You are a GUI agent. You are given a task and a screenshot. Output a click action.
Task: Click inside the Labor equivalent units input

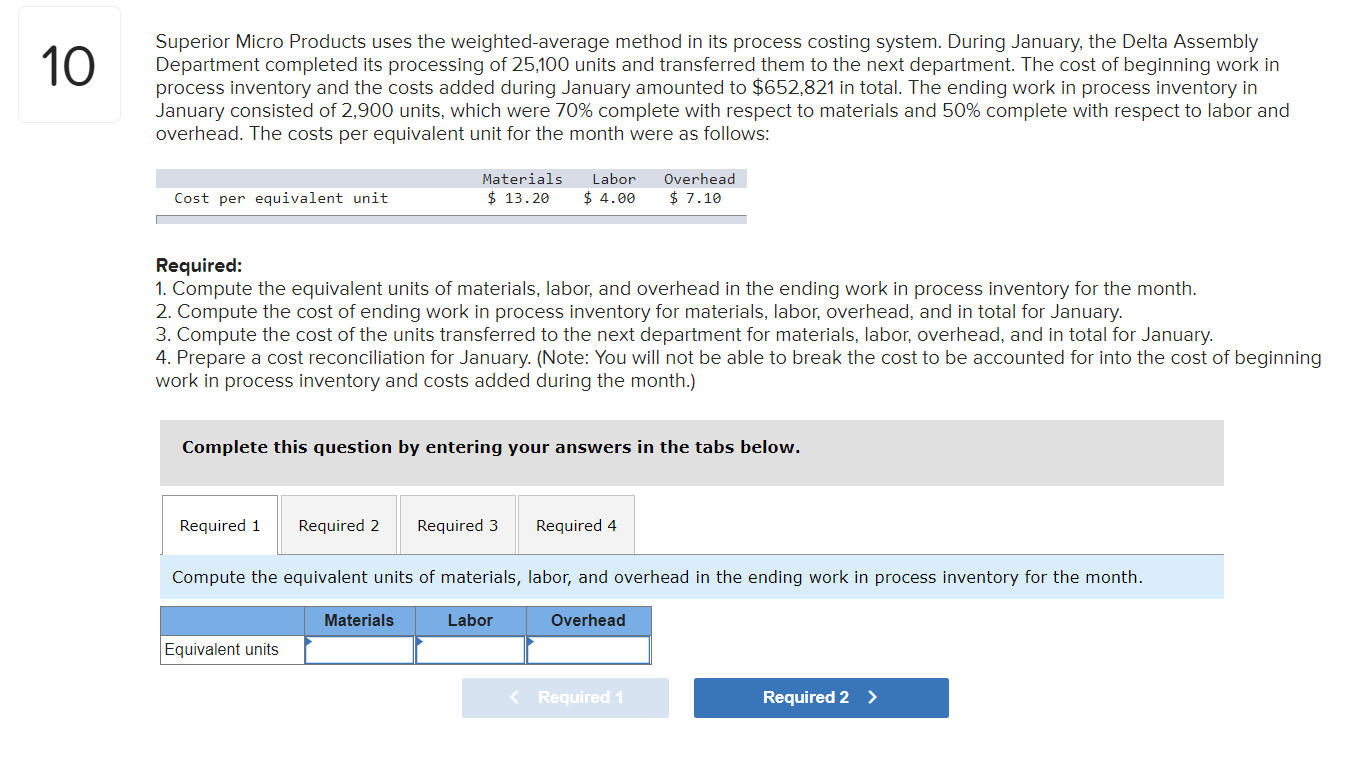472,649
